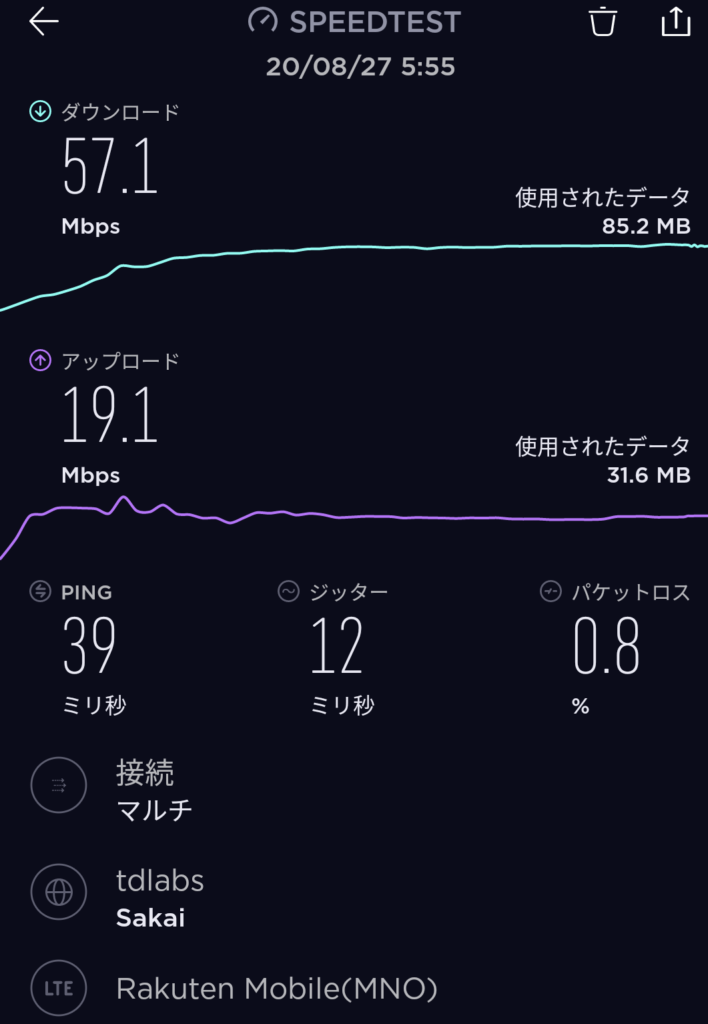Tap the 20/08/27 5:55 timestamp
Viewport: 708px width, 1024px height.
360,67
